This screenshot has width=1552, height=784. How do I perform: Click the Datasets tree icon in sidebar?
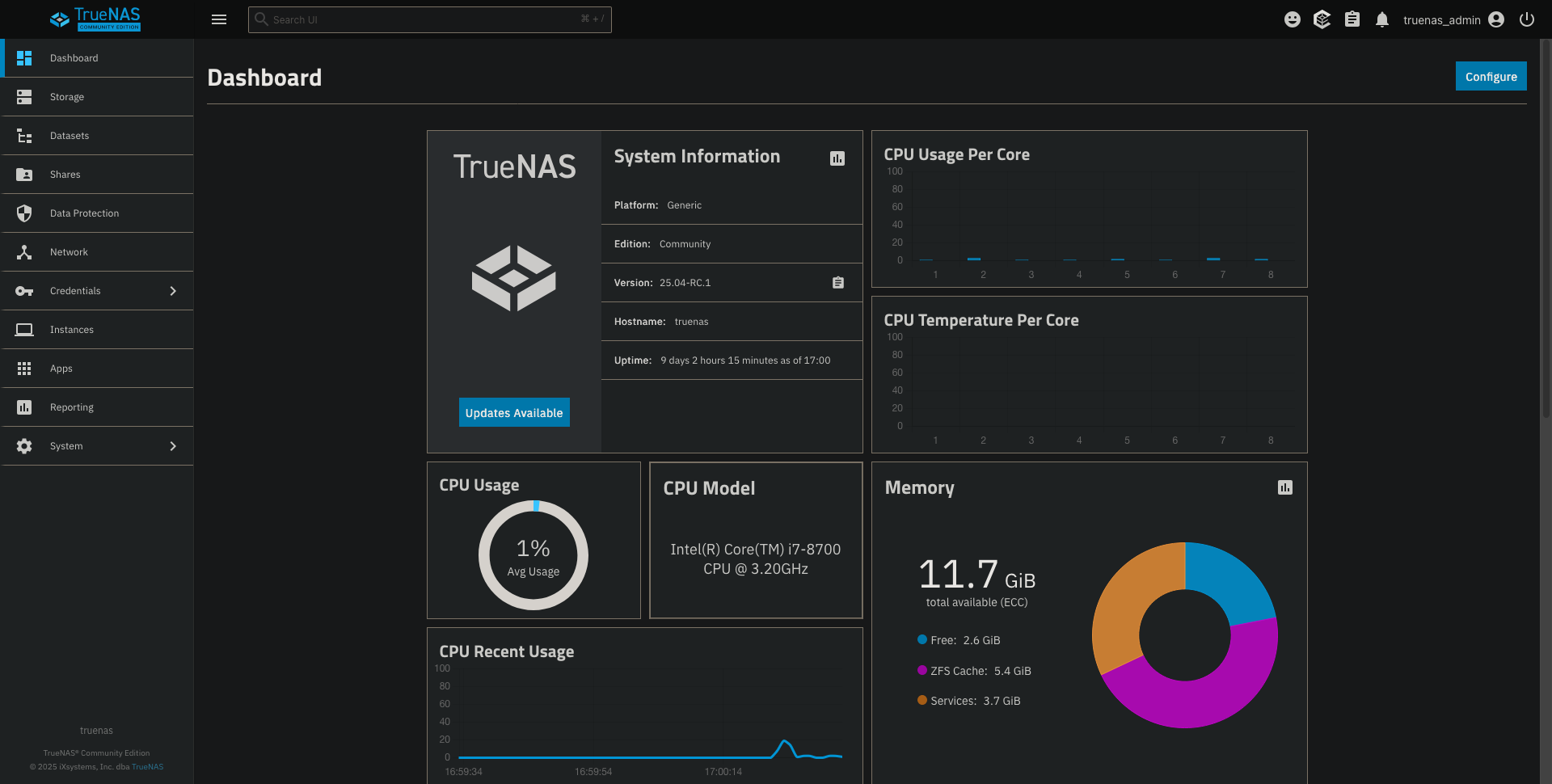(24, 136)
